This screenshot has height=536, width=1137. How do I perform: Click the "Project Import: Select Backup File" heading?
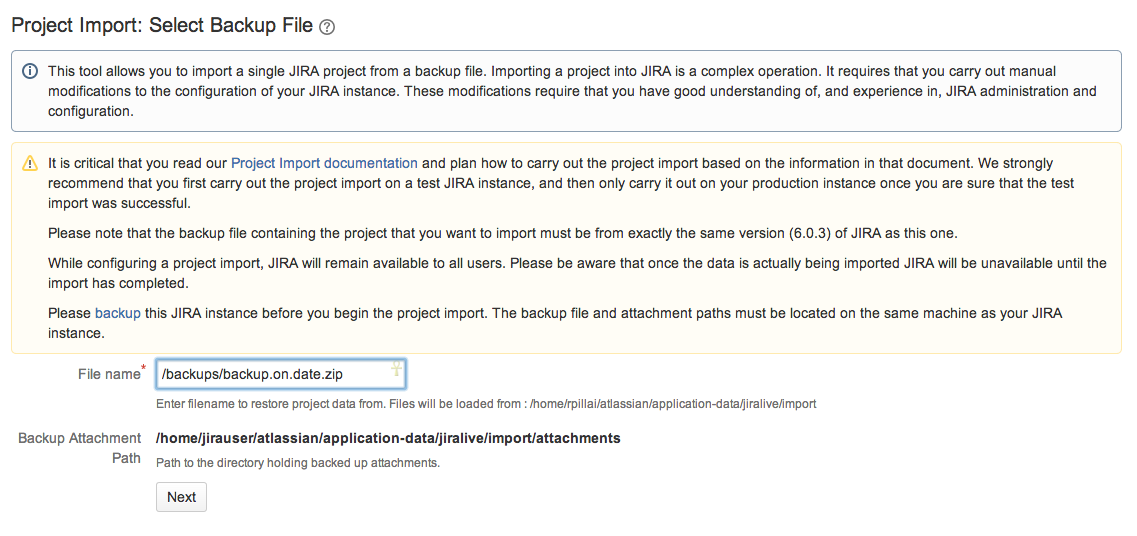click(161, 26)
